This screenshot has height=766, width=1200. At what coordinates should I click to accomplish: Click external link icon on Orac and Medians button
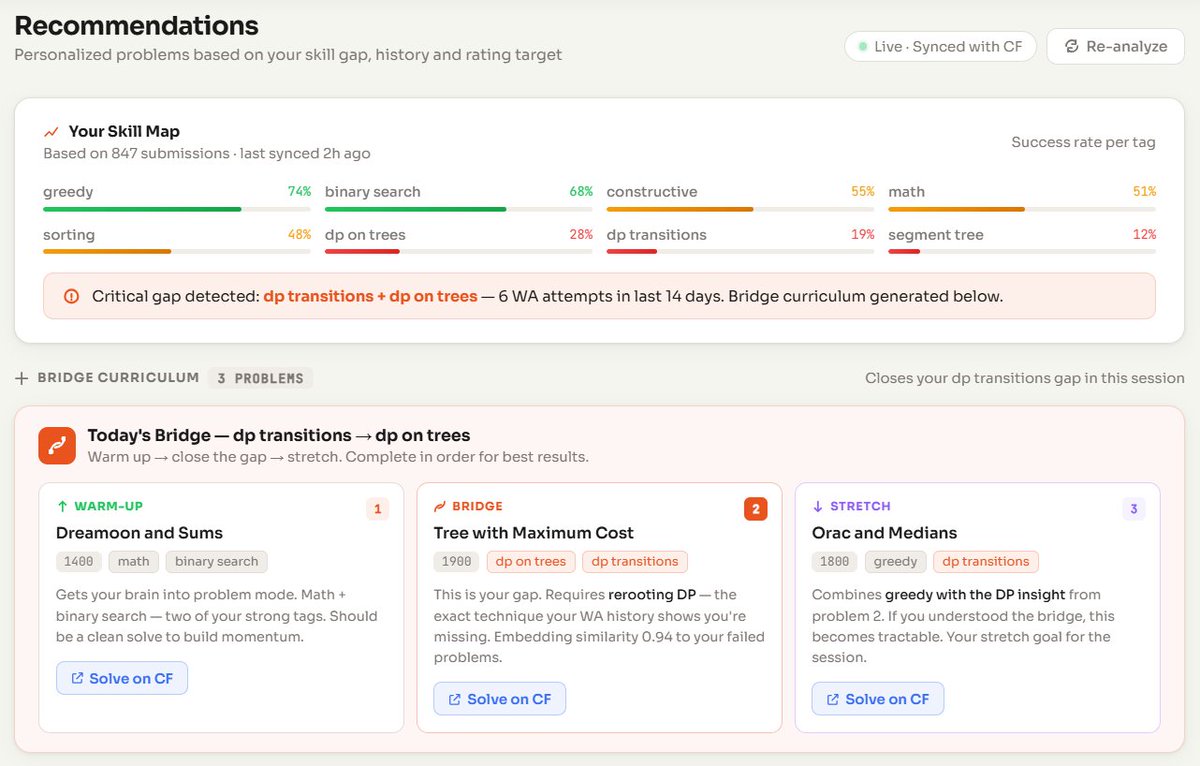click(x=833, y=699)
